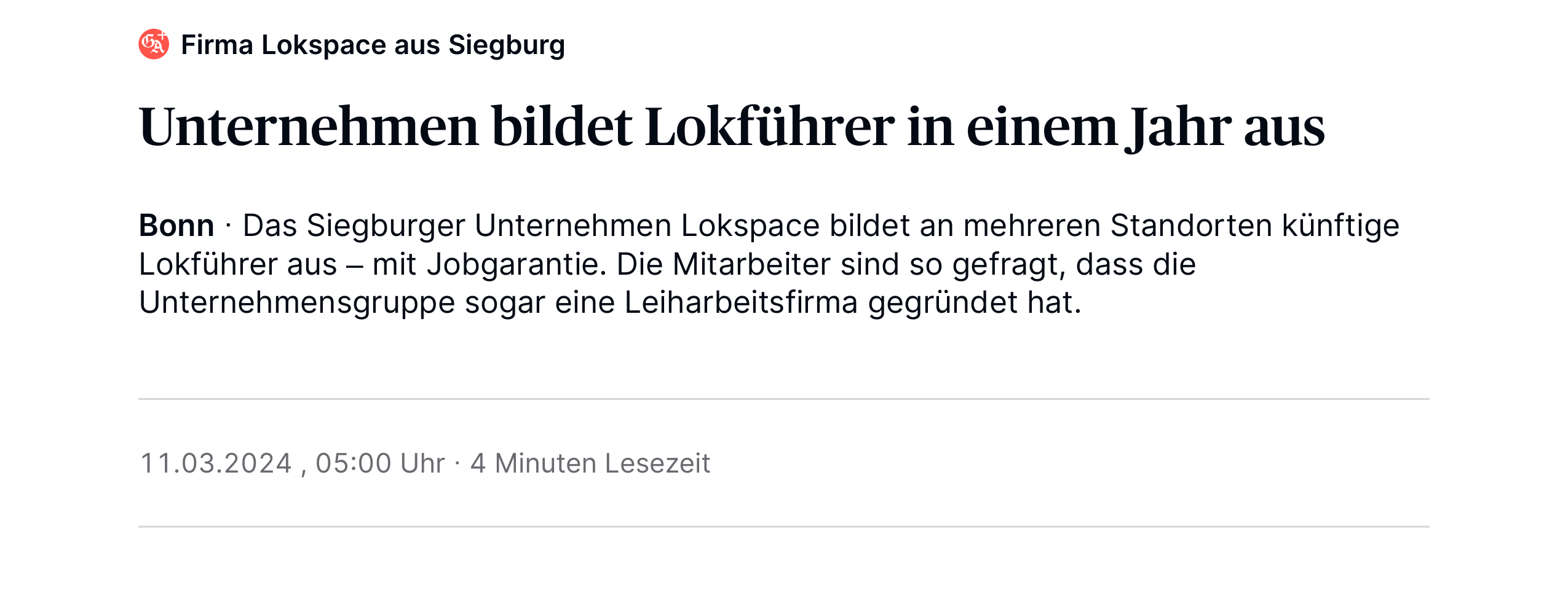Click the word "Lesezeit" in the meta line
1568x601 pixels.
(657, 463)
